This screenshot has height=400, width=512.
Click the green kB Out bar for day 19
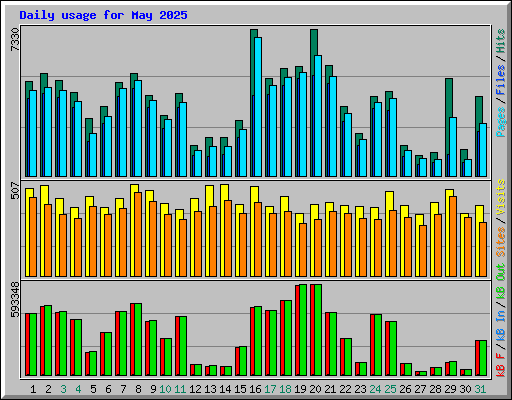pos(303,330)
